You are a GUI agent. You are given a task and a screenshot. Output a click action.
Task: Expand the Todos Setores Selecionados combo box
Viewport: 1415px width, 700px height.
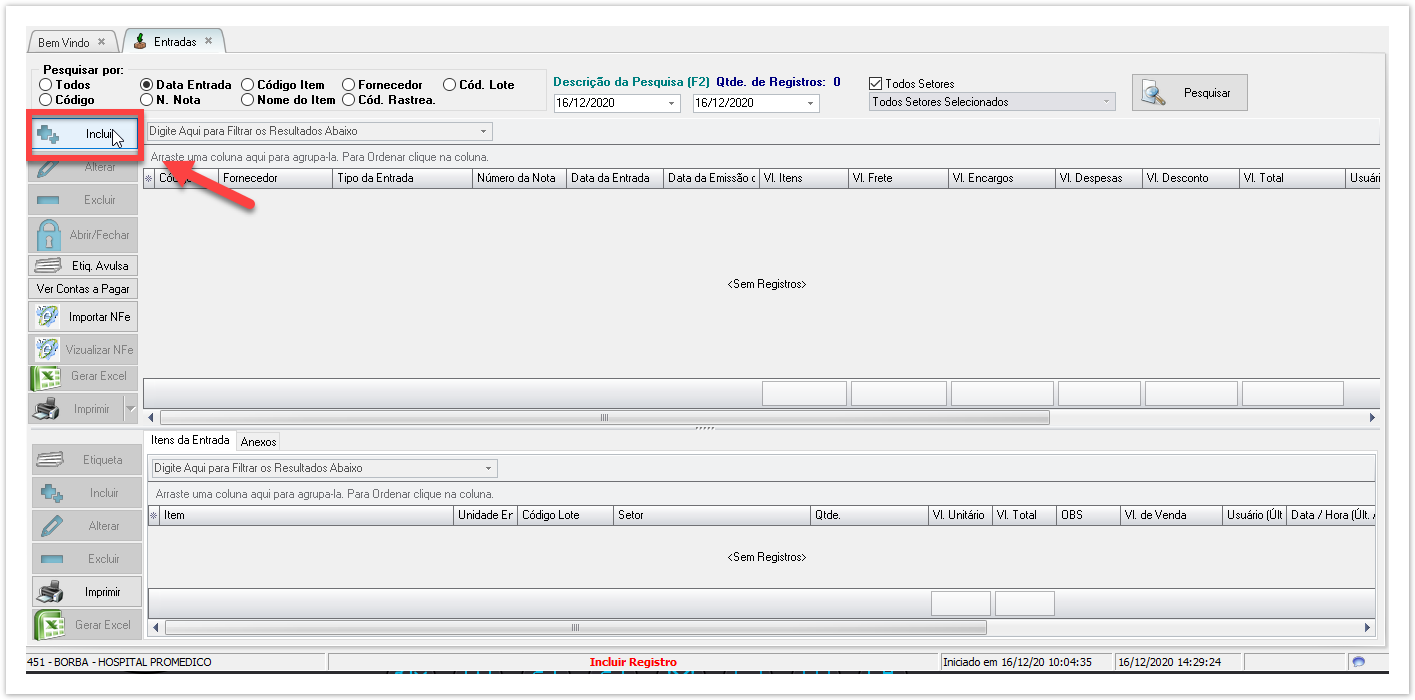(x=1106, y=102)
